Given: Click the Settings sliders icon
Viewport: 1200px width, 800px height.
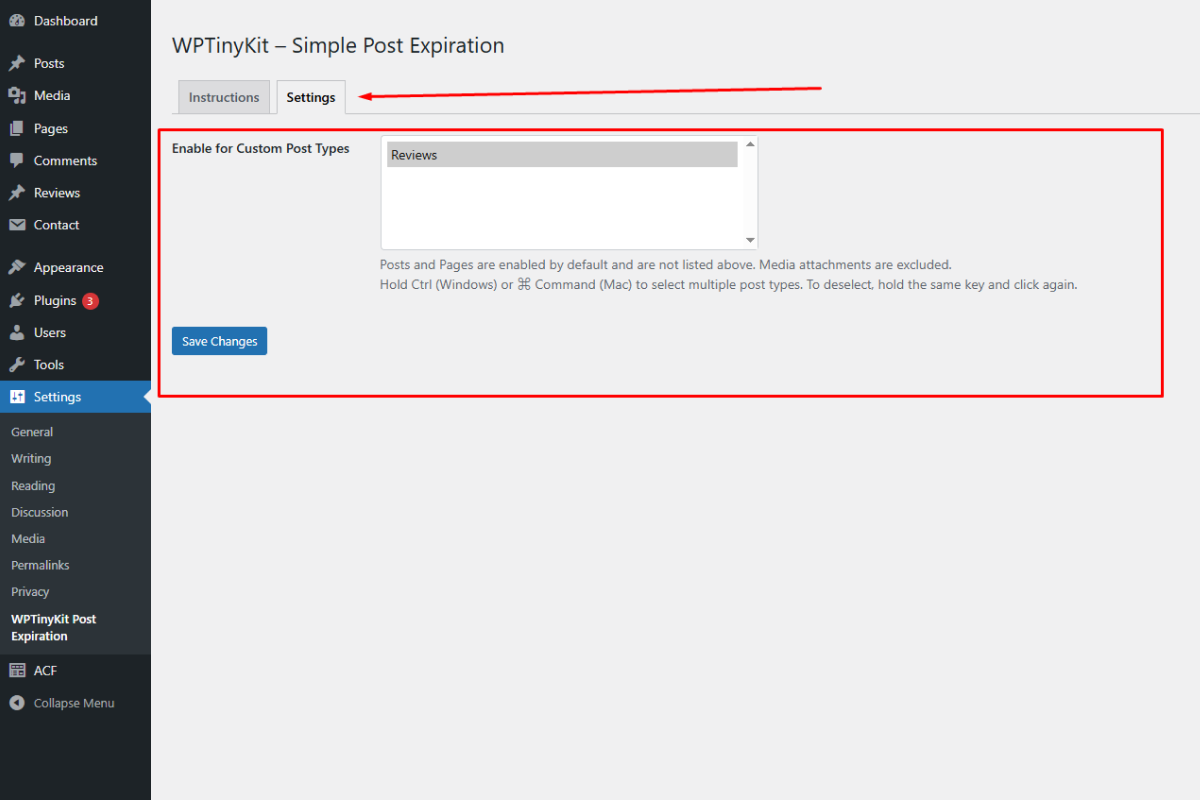Looking at the screenshot, I should [x=17, y=397].
